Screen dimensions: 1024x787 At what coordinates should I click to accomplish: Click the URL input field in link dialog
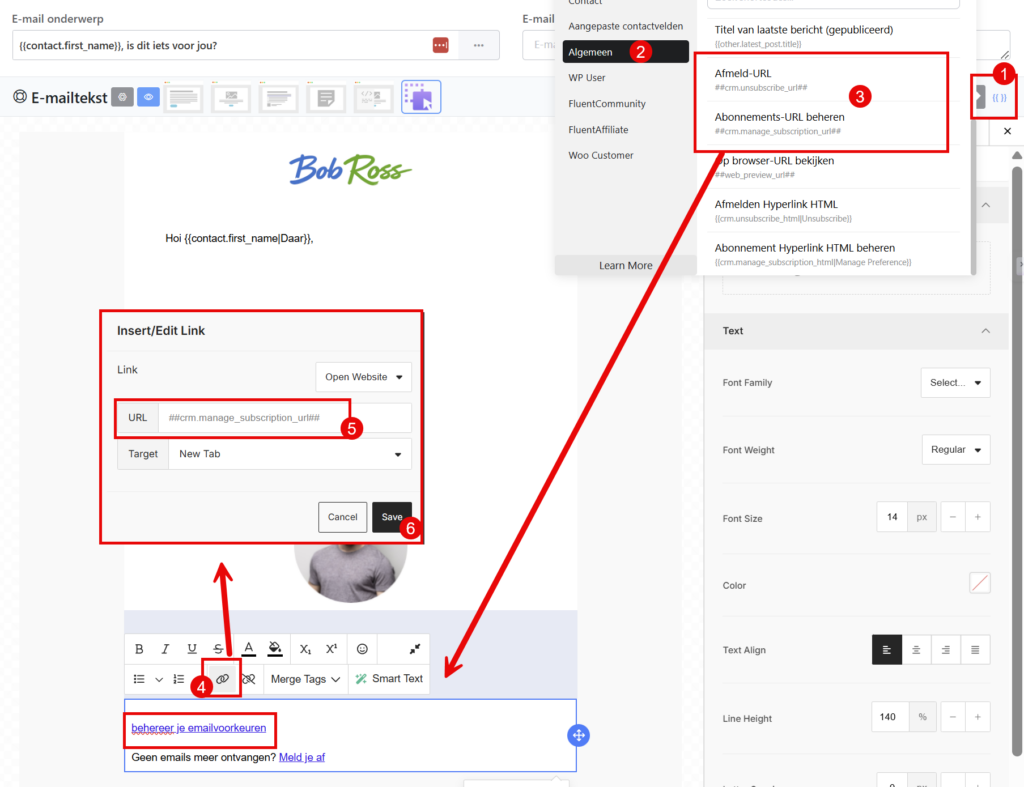[282, 418]
